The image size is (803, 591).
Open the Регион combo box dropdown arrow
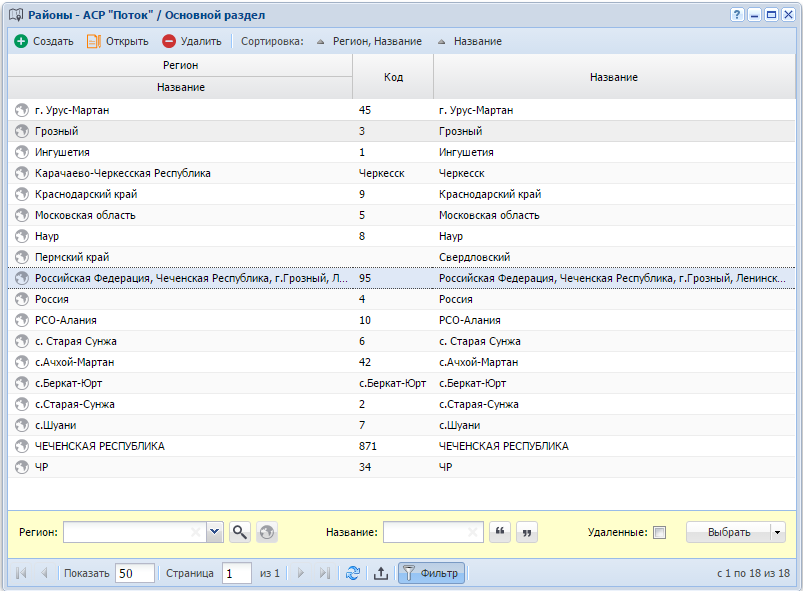(x=215, y=532)
